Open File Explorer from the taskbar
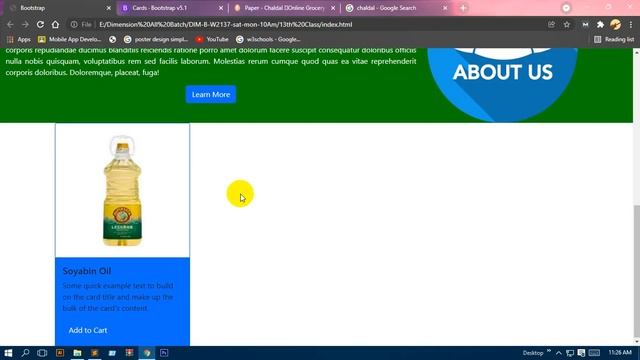Viewport: 640px width, 360px height. click(77, 353)
